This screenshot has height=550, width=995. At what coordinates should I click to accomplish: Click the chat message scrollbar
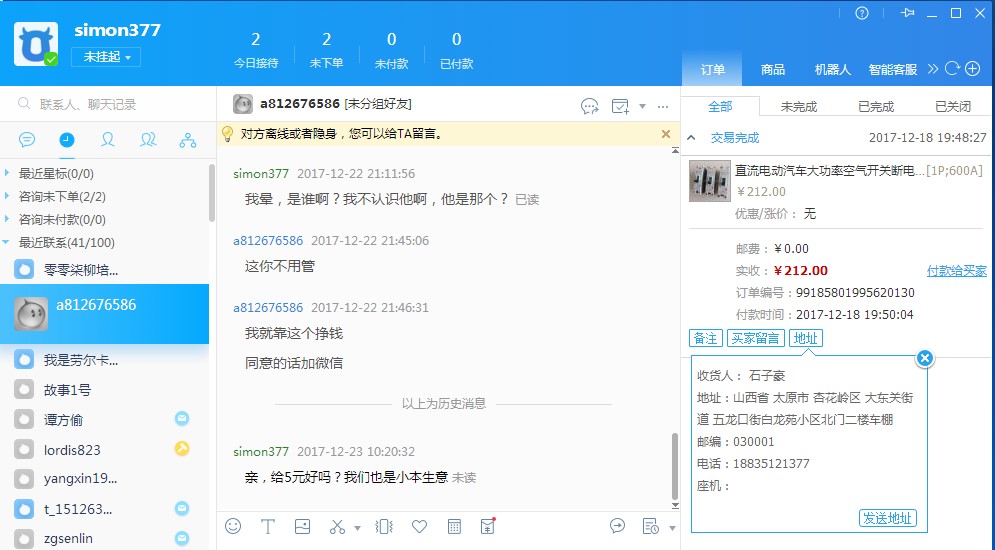coord(675,466)
